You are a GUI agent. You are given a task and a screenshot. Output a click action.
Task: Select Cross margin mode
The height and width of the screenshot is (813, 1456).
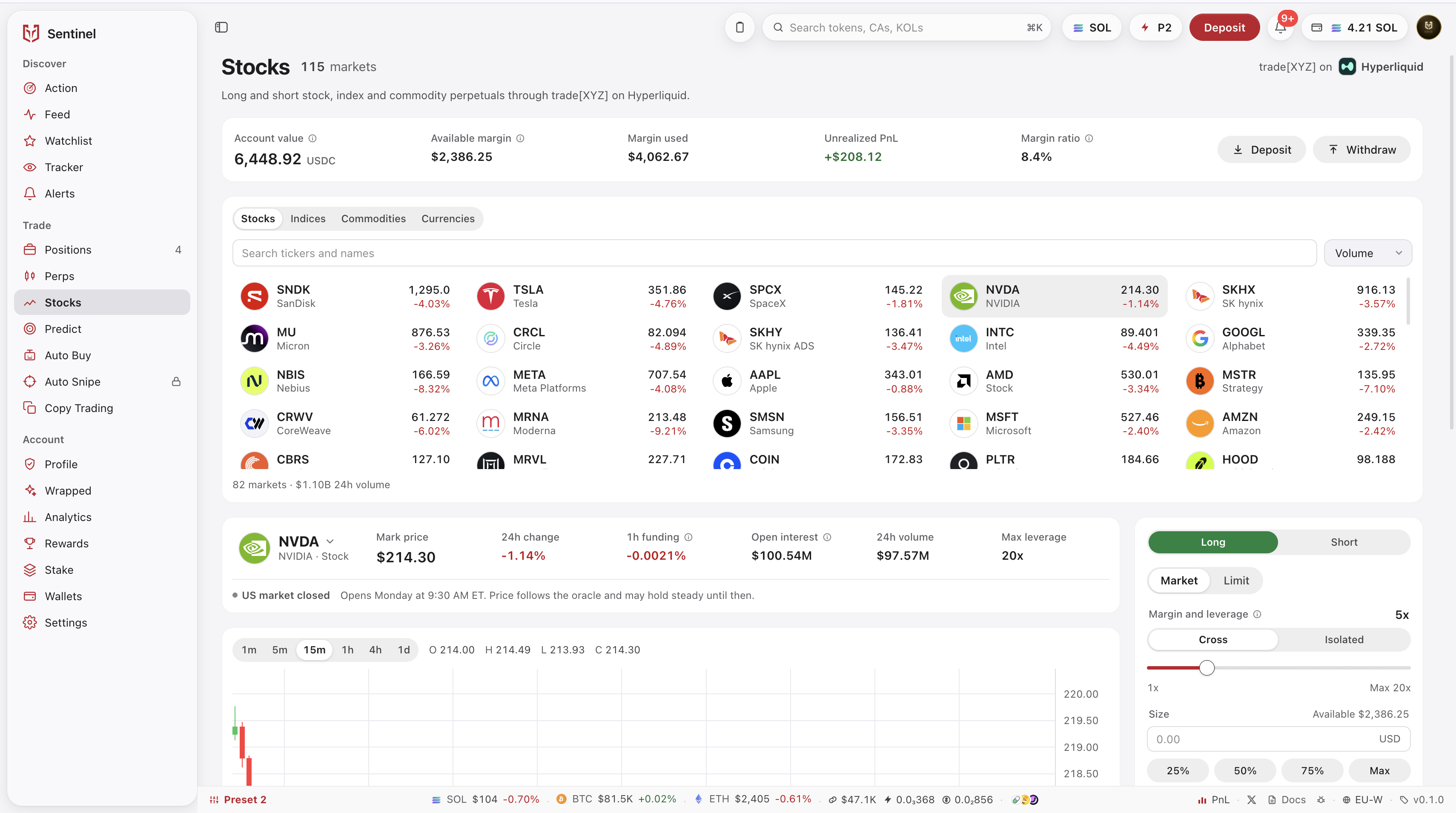click(1213, 640)
